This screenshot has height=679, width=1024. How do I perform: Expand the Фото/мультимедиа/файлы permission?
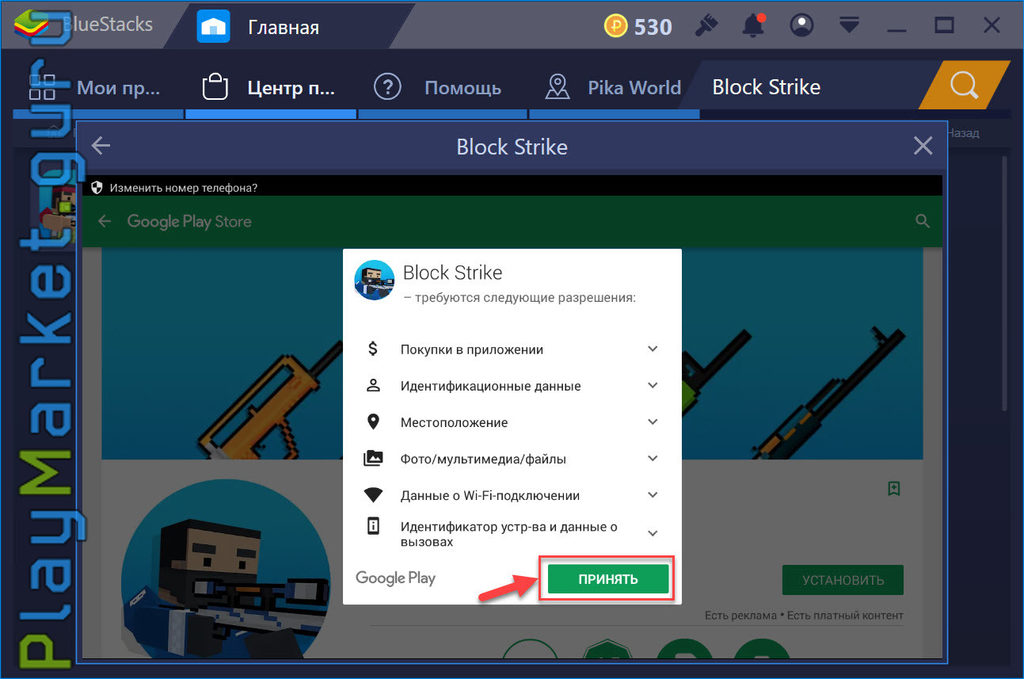[652, 458]
